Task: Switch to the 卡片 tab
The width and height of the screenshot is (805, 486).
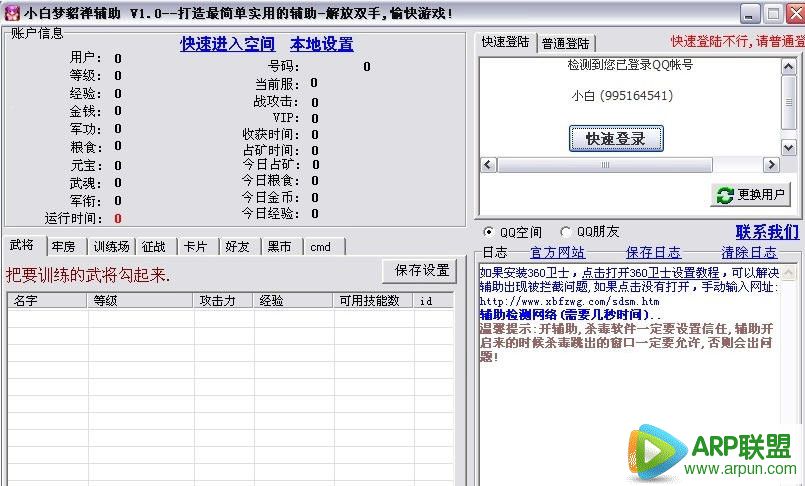Action: click(x=197, y=247)
